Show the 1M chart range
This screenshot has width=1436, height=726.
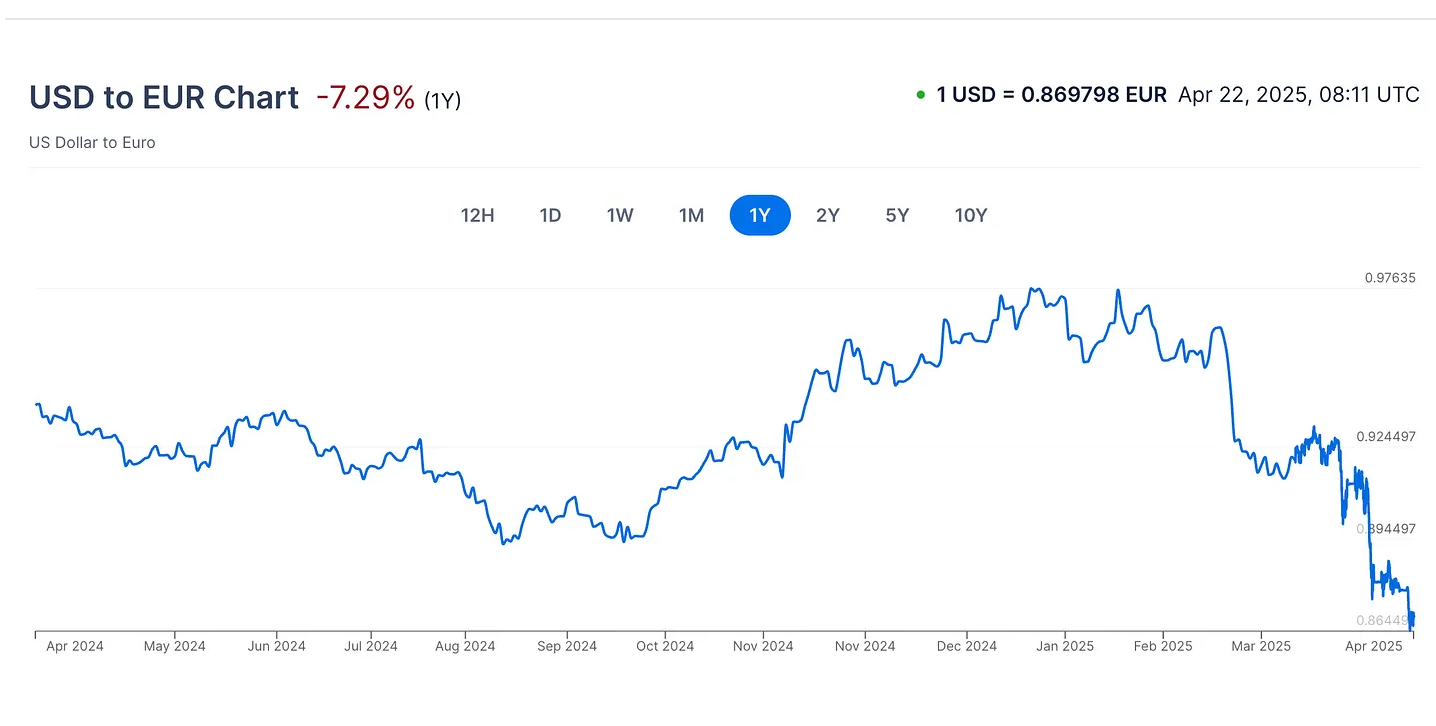[691, 215]
